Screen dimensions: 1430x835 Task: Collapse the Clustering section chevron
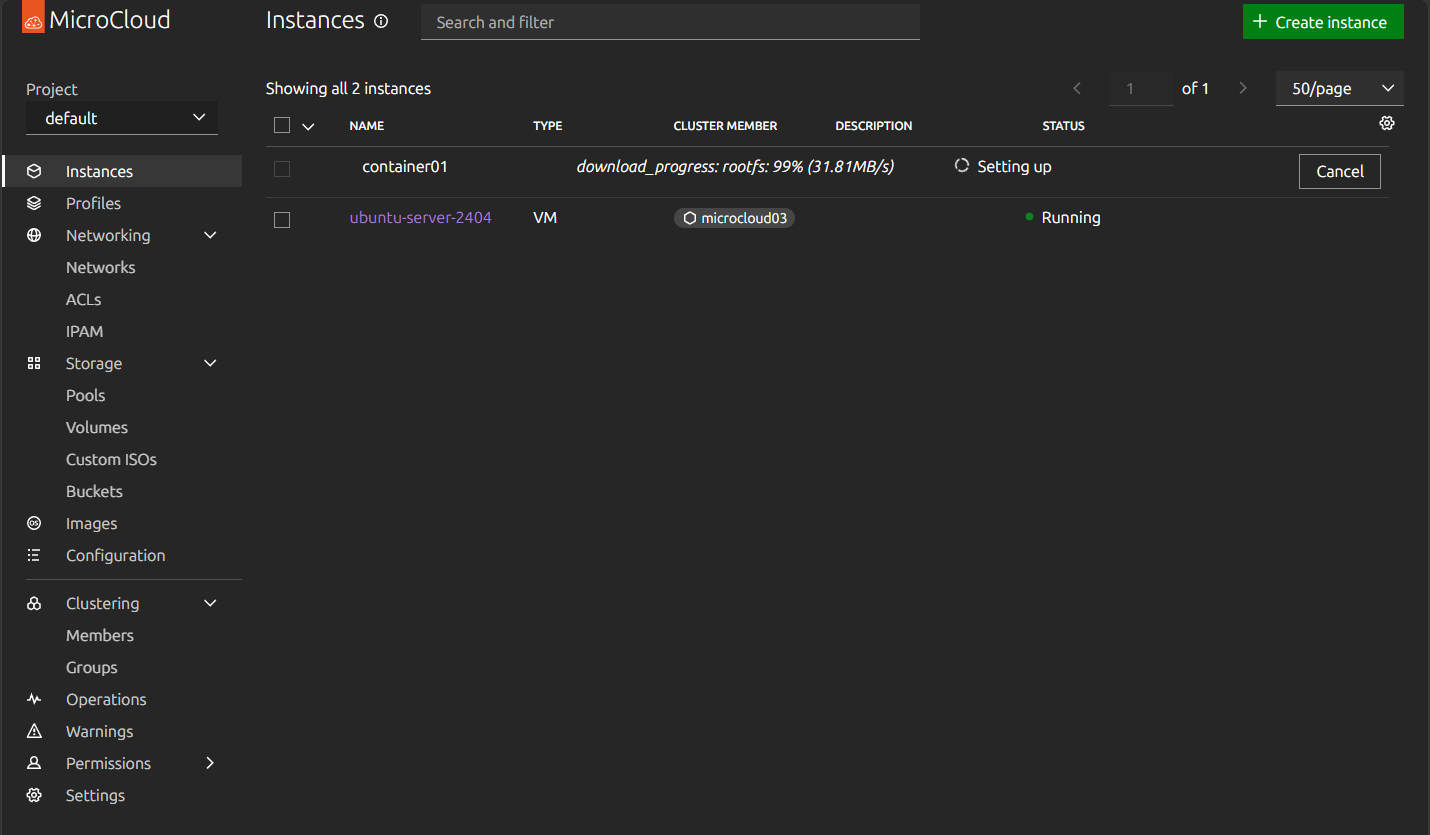(210, 603)
